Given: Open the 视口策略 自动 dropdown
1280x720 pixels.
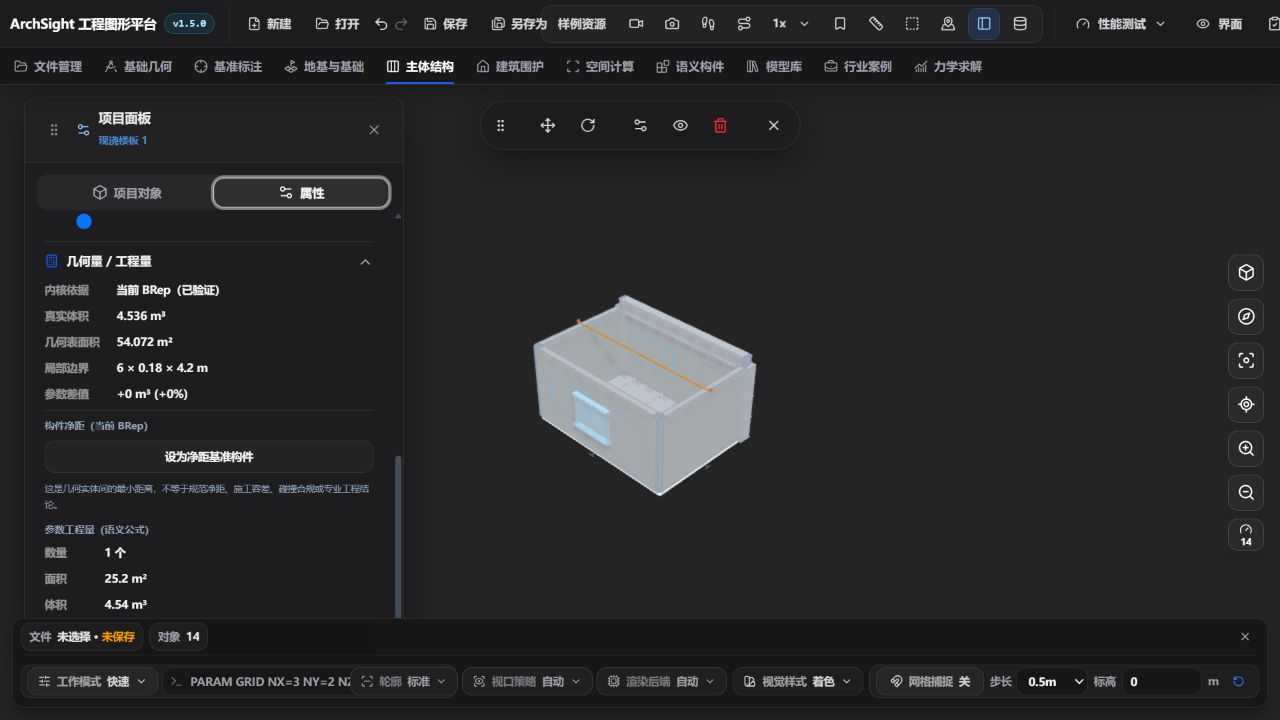Looking at the screenshot, I should tap(527, 681).
